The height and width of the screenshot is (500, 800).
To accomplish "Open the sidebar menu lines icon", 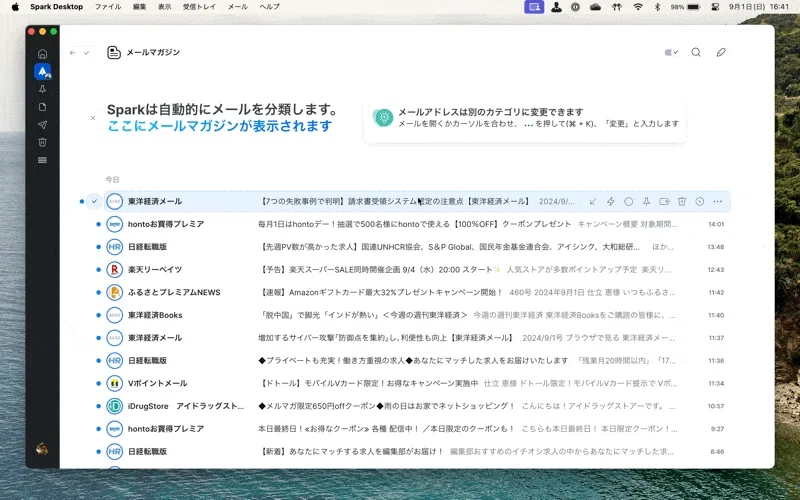I will coord(42,160).
